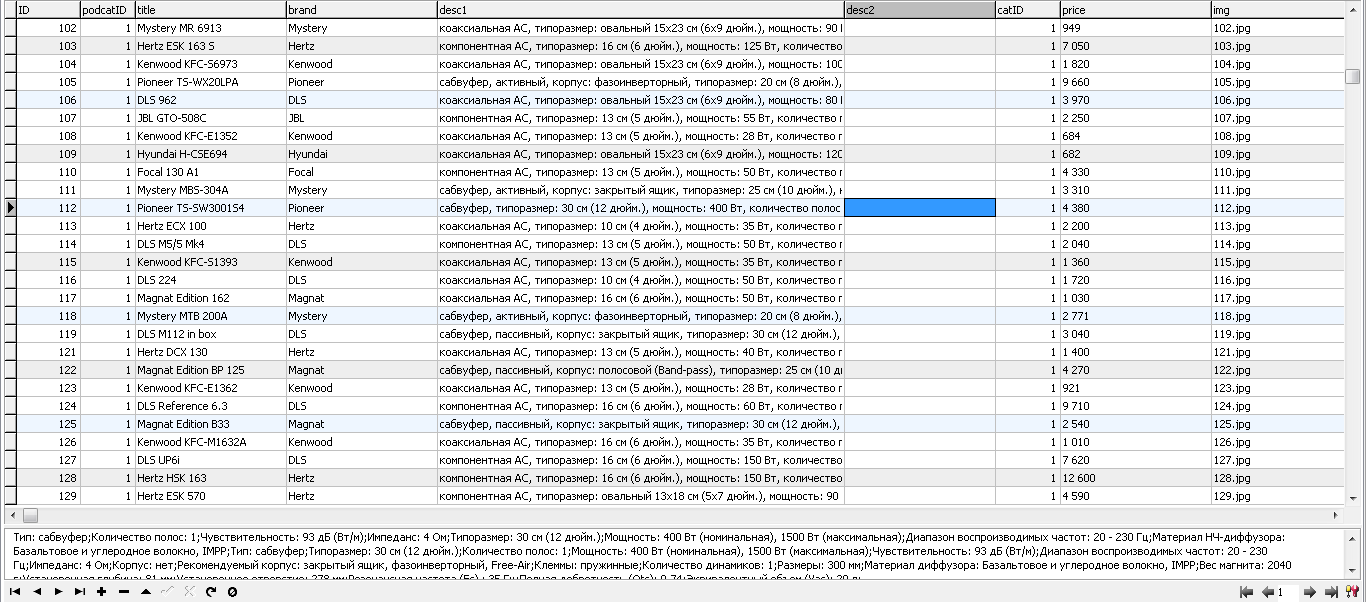Click the horizontal scrollbar thumb
This screenshot has width=1366, height=602.
coord(30,514)
